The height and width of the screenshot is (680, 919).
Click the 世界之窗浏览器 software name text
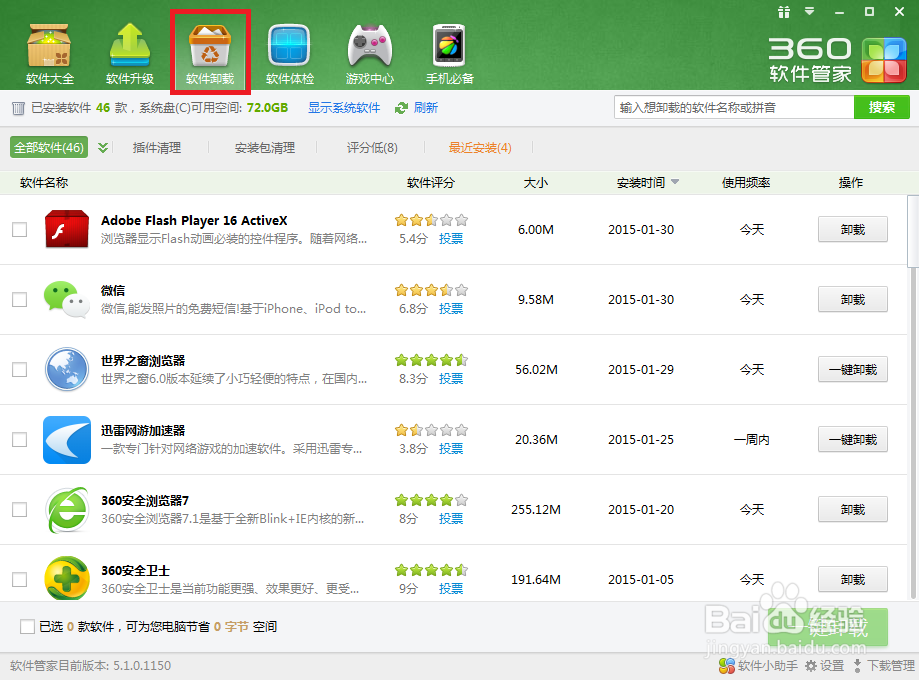[143, 361]
